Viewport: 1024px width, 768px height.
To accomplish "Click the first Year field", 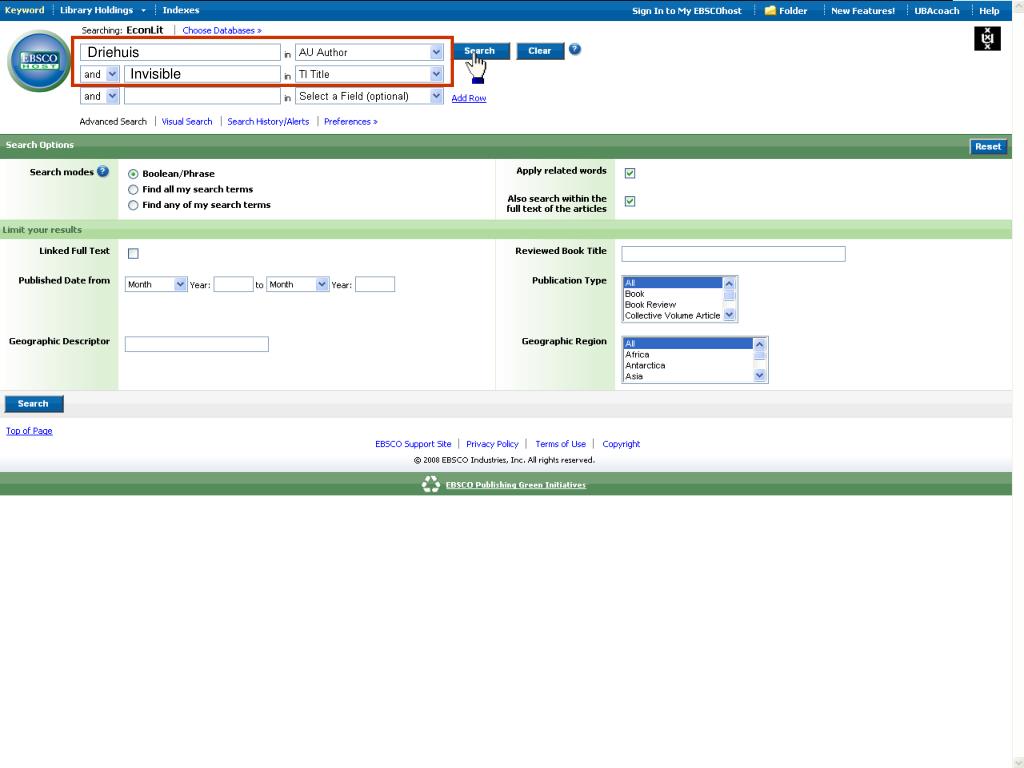I will (x=233, y=284).
